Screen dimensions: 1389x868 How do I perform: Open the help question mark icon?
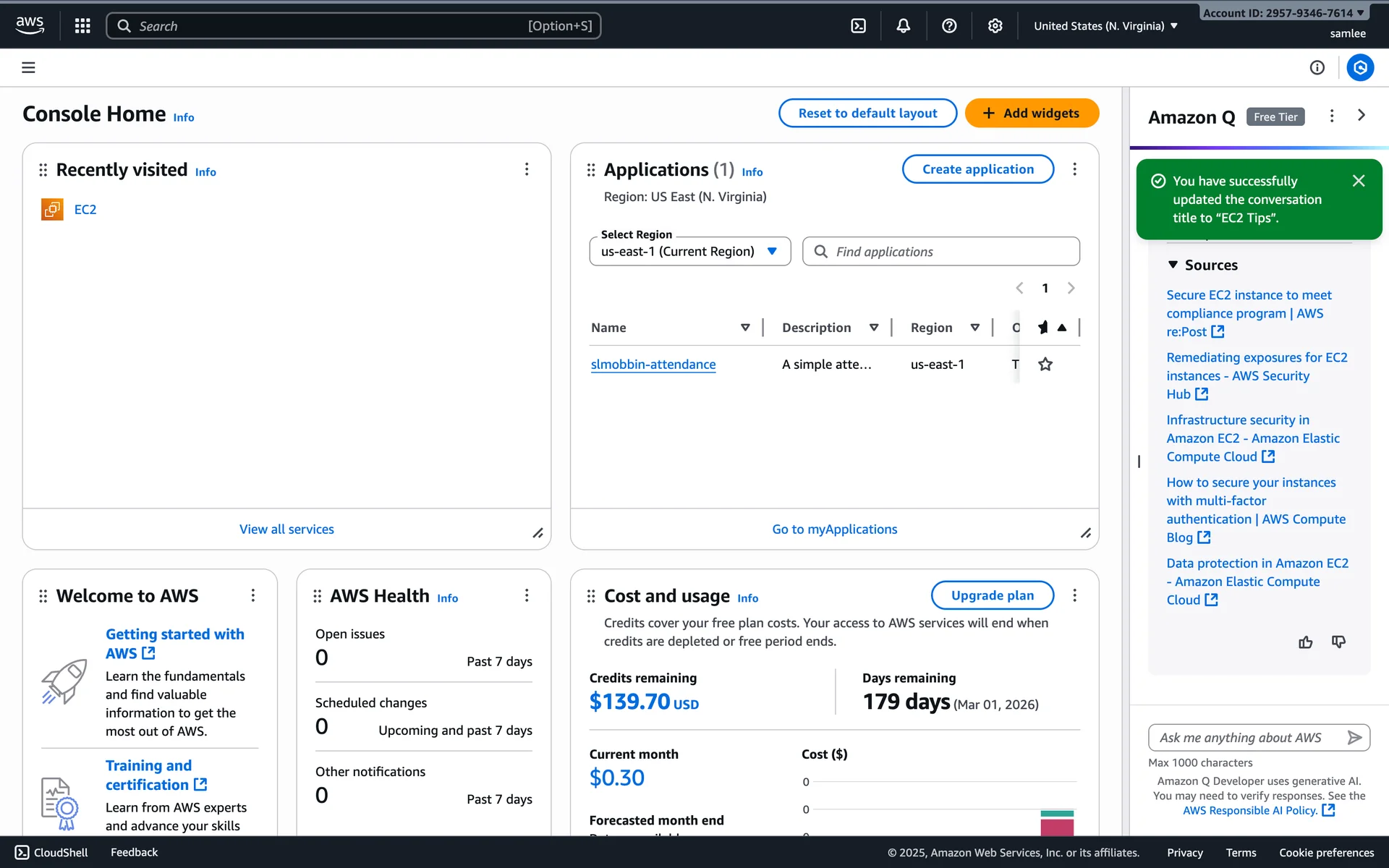coord(949,26)
